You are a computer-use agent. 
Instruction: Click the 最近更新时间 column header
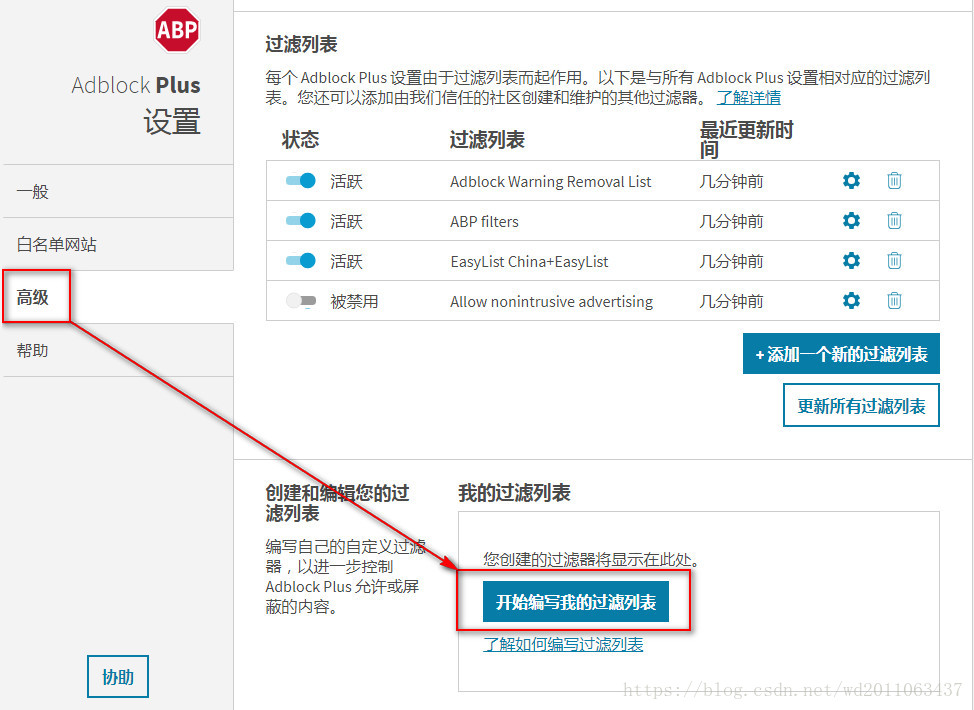[x=746, y=140]
